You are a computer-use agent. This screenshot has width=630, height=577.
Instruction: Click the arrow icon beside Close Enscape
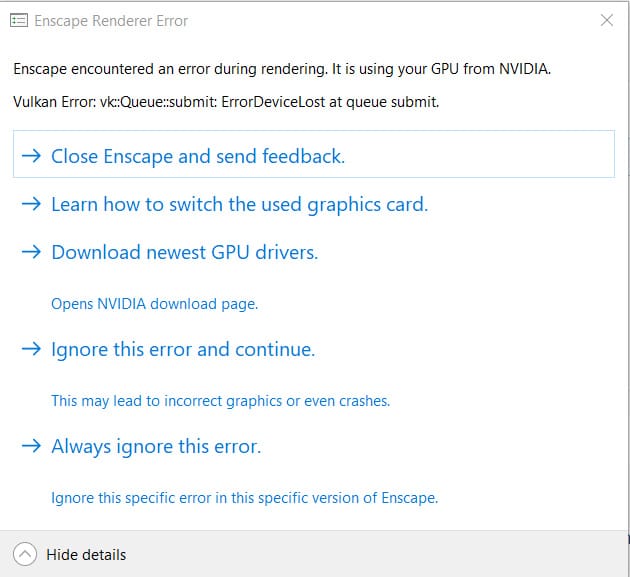click(31, 156)
